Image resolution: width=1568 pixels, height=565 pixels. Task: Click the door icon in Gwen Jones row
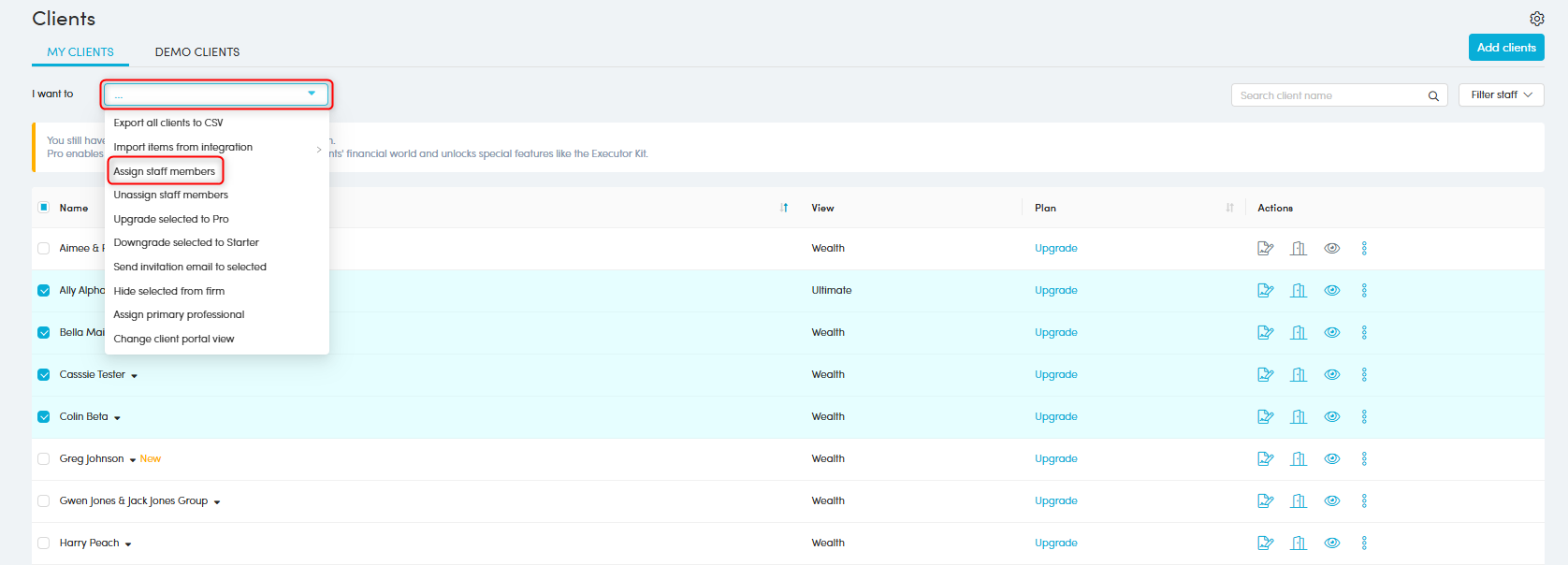point(1298,500)
